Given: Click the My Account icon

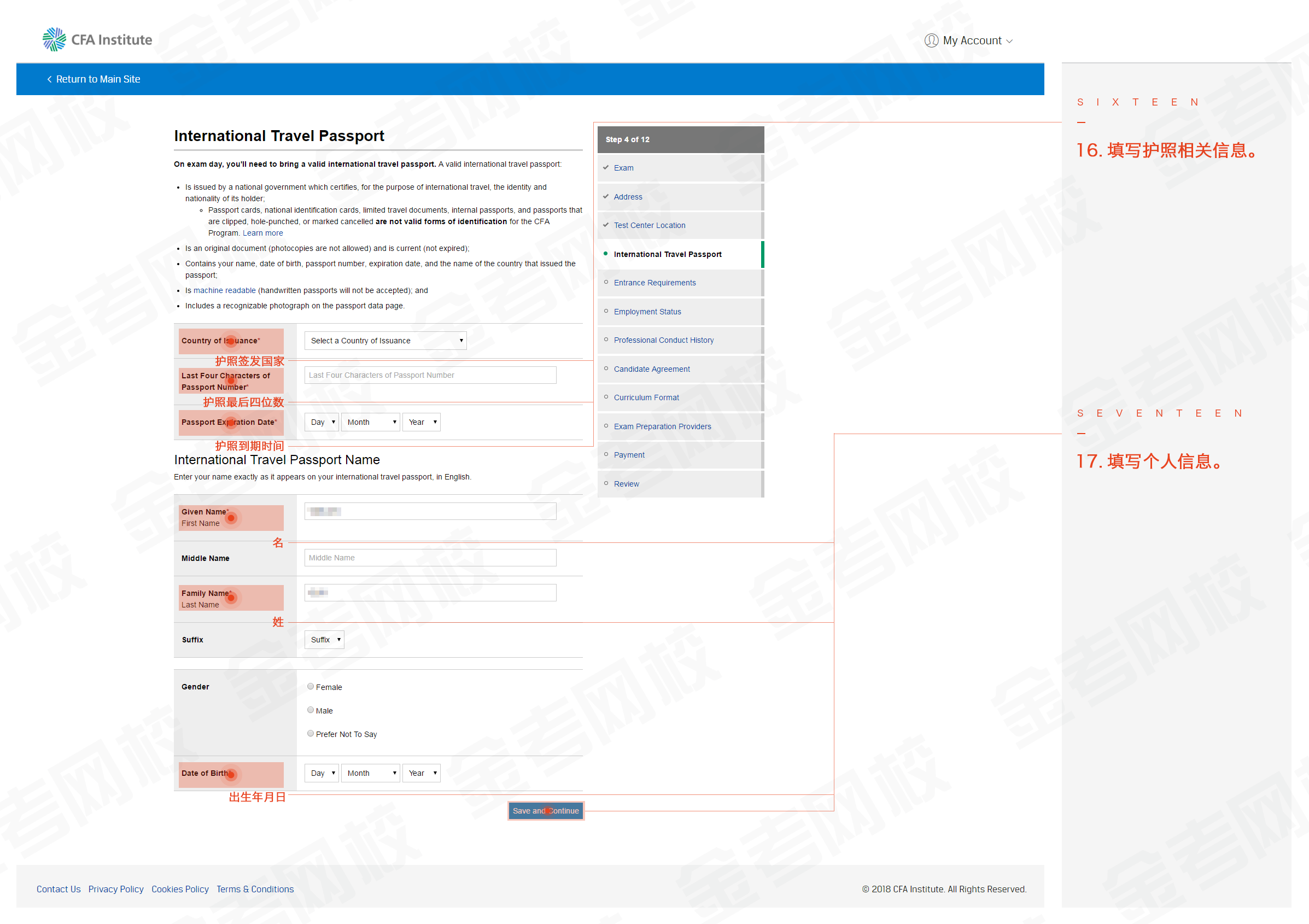Looking at the screenshot, I should coord(931,40).
